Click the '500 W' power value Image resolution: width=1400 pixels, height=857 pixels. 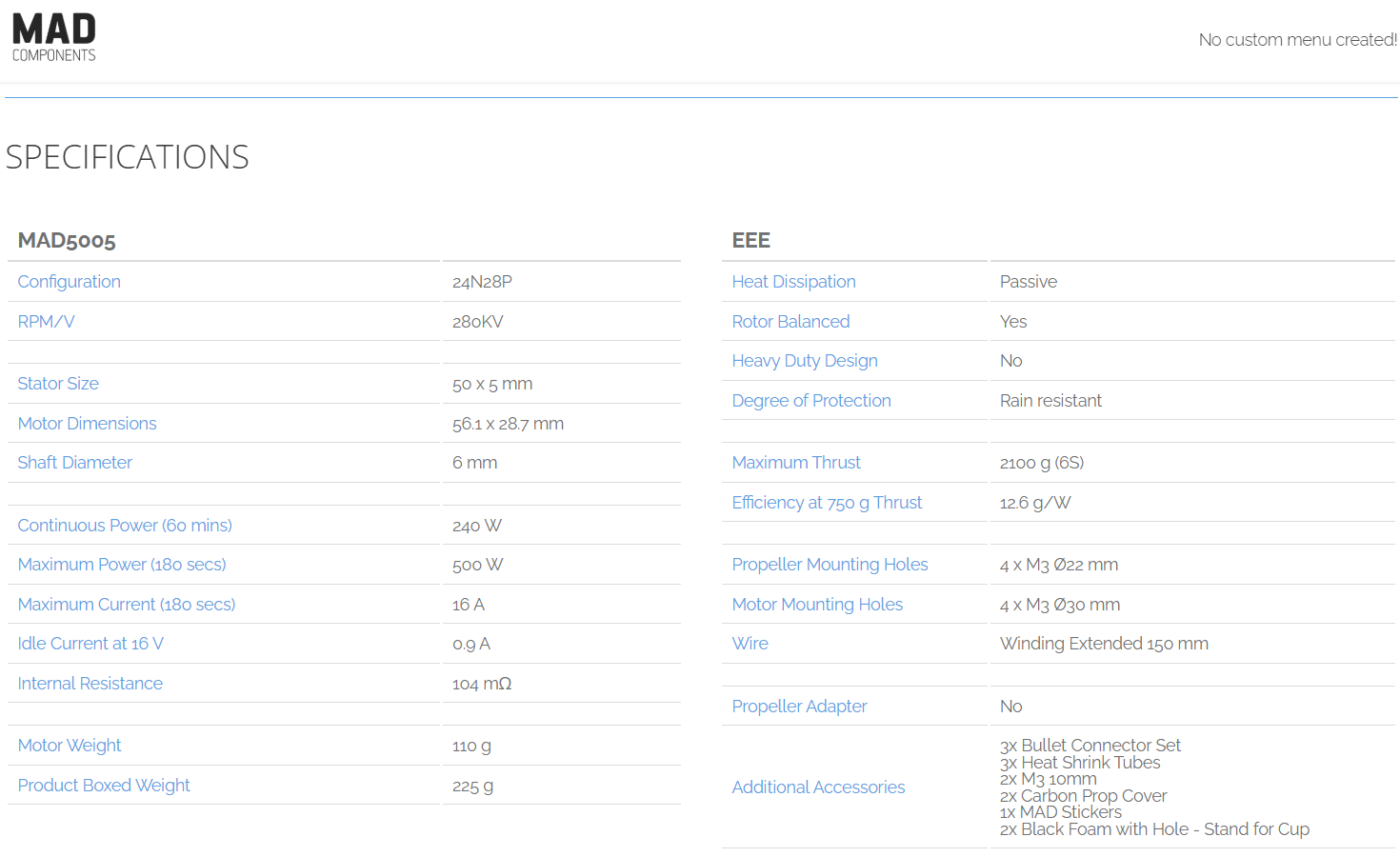coord(477,565)
